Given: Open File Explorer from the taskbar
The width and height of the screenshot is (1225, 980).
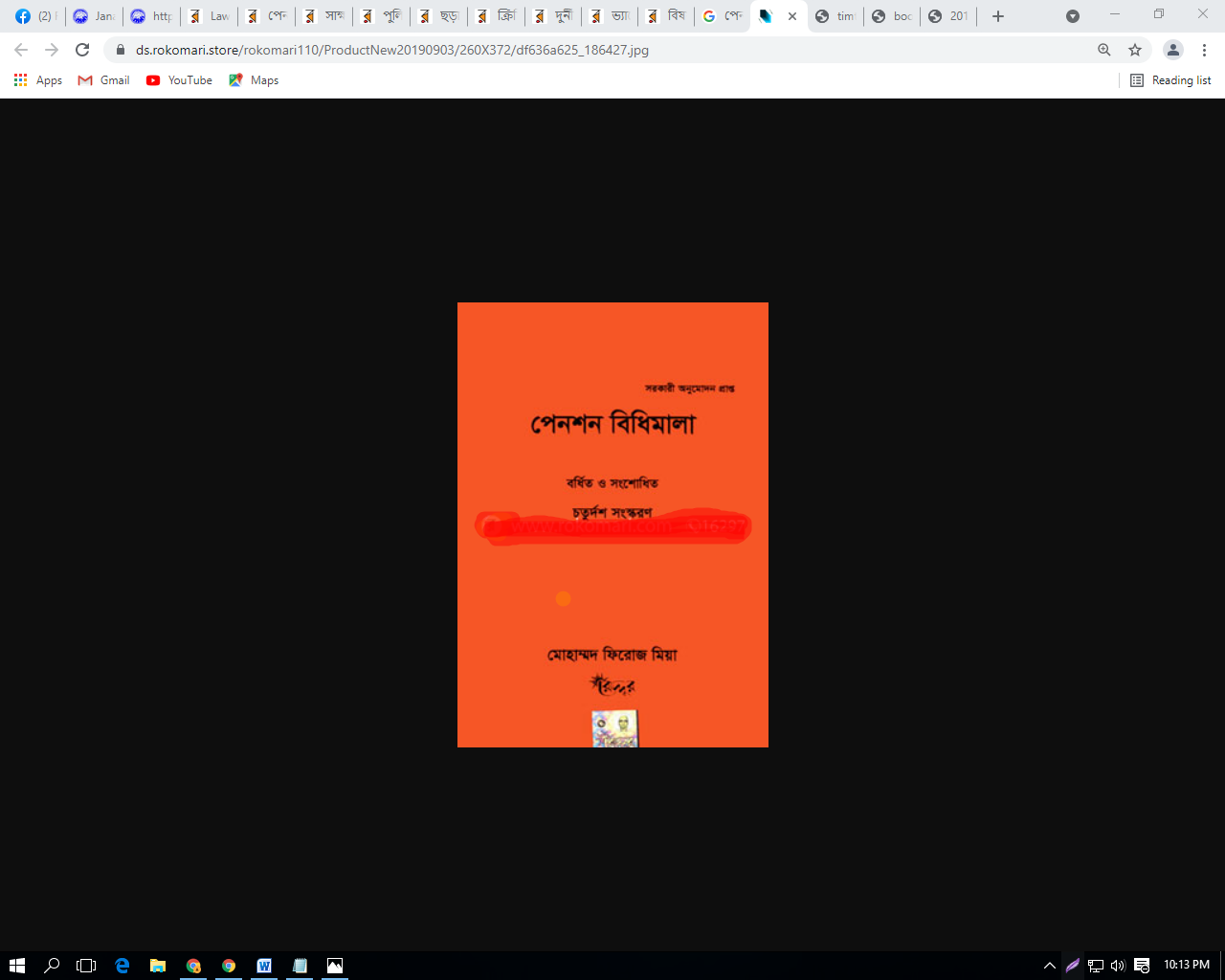Looking at the screenshot, I should point(158,966).
